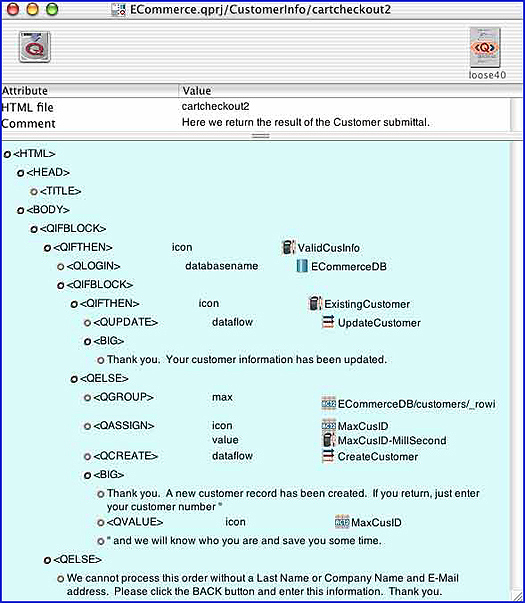Click the ECommerceDB database icon

pyautogui.click(x=302, y=266)
